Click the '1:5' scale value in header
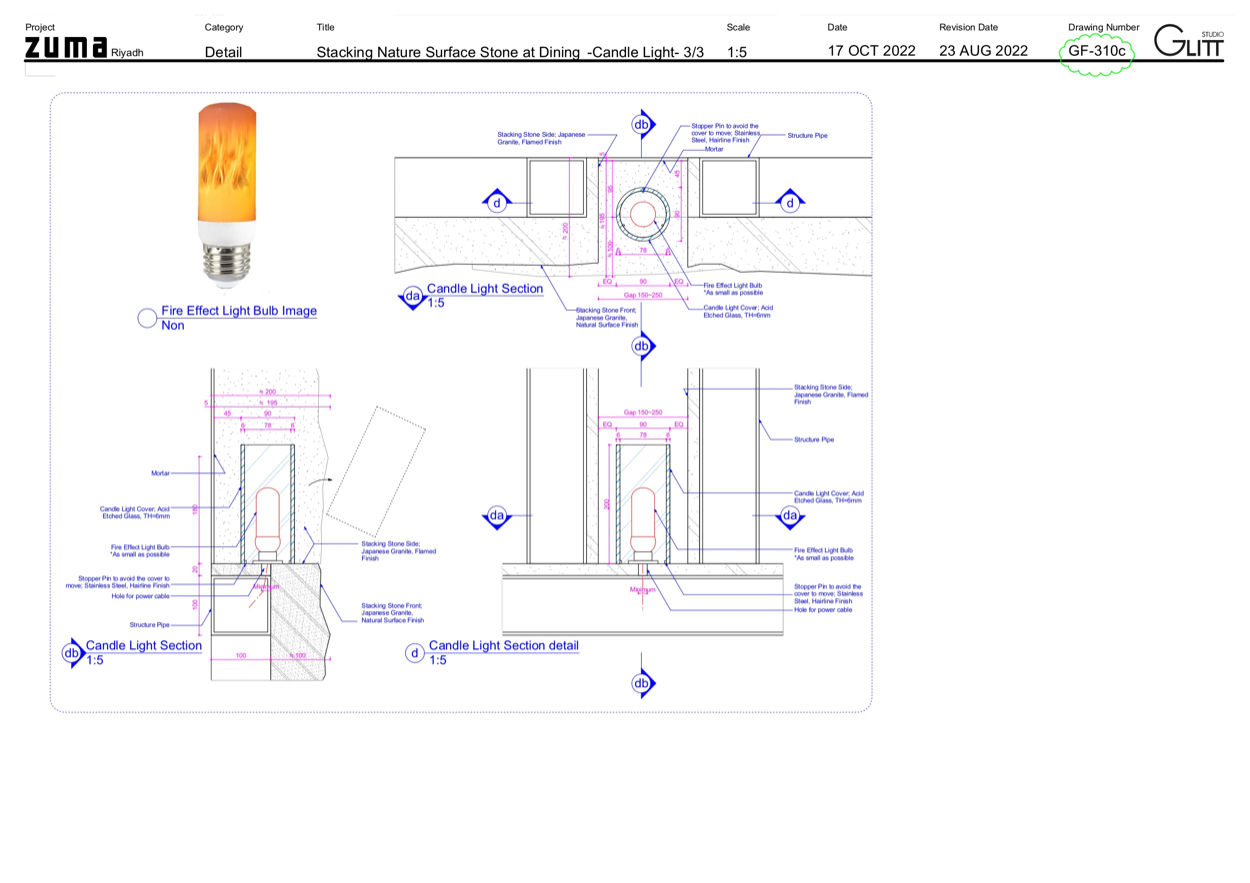Image resolution: width=1250 pixels, height=883 pixels. click(x=737, y=51)
